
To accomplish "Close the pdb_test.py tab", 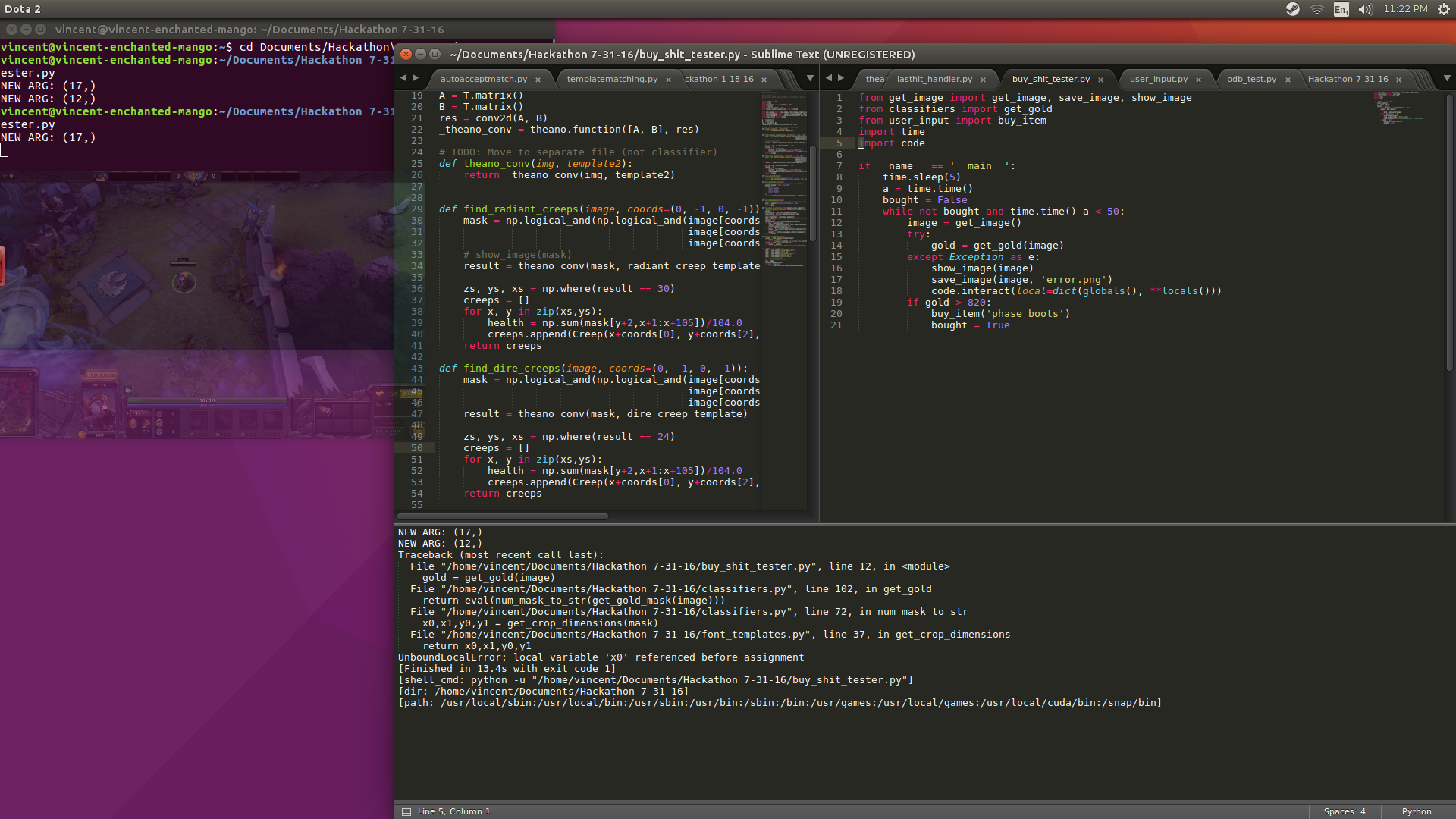I will point(1288,80).
